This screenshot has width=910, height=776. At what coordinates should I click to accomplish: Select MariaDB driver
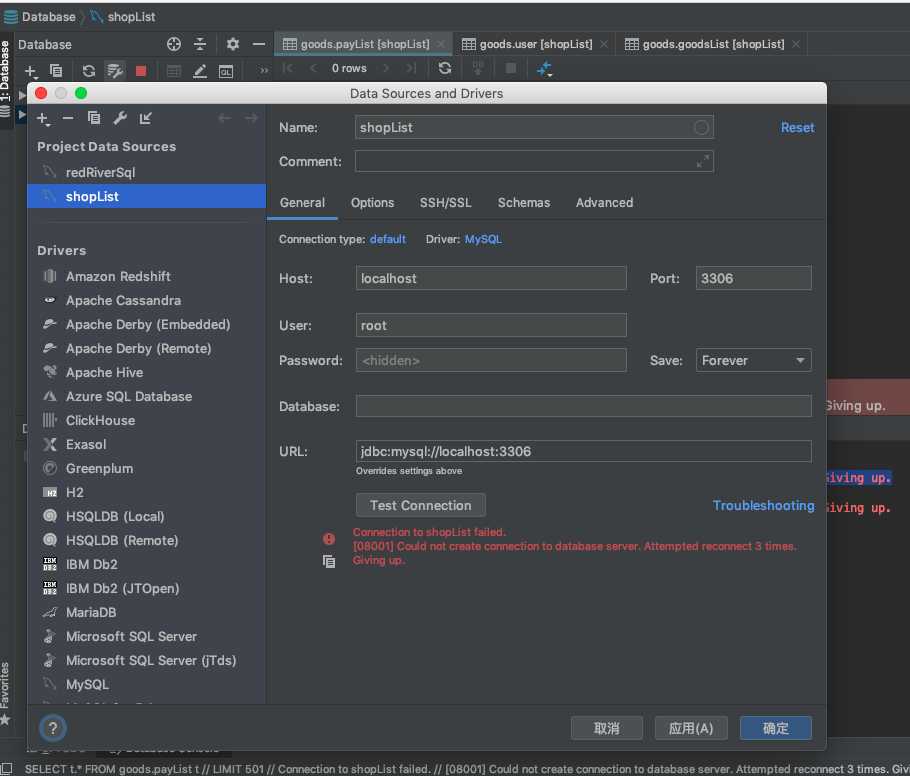click(146, 612)
